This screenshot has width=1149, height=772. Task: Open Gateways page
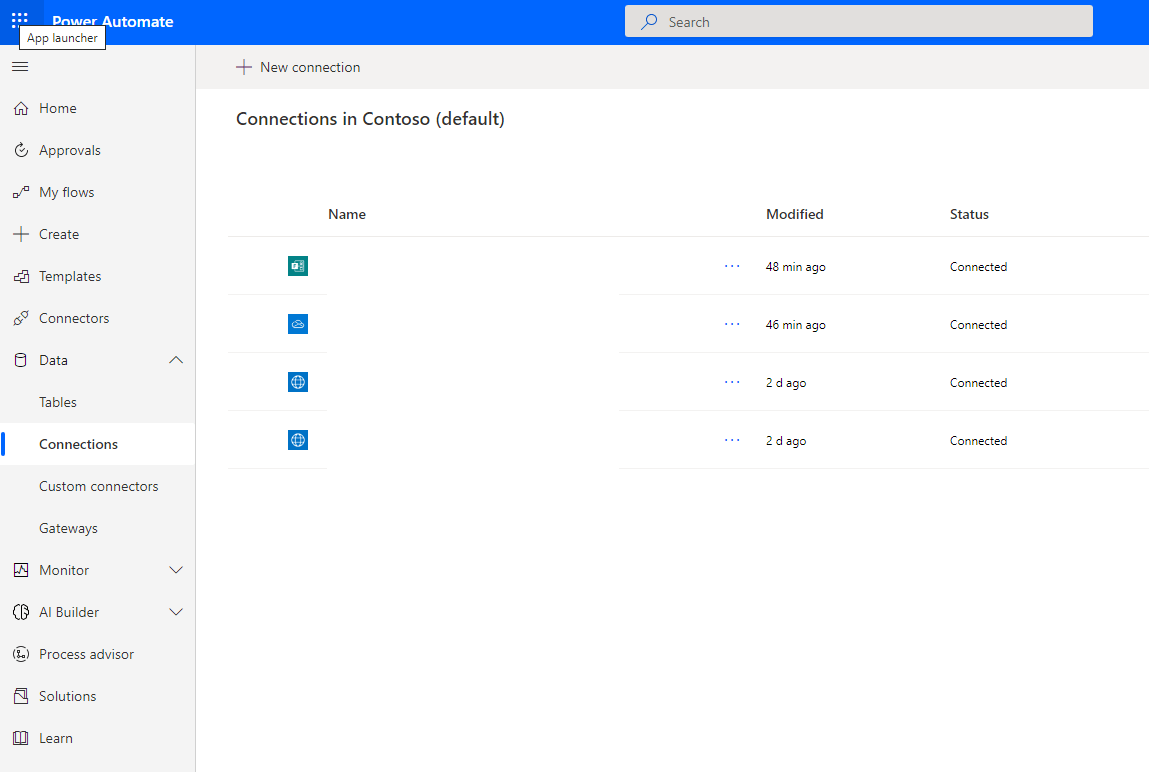tap(97, 528)
